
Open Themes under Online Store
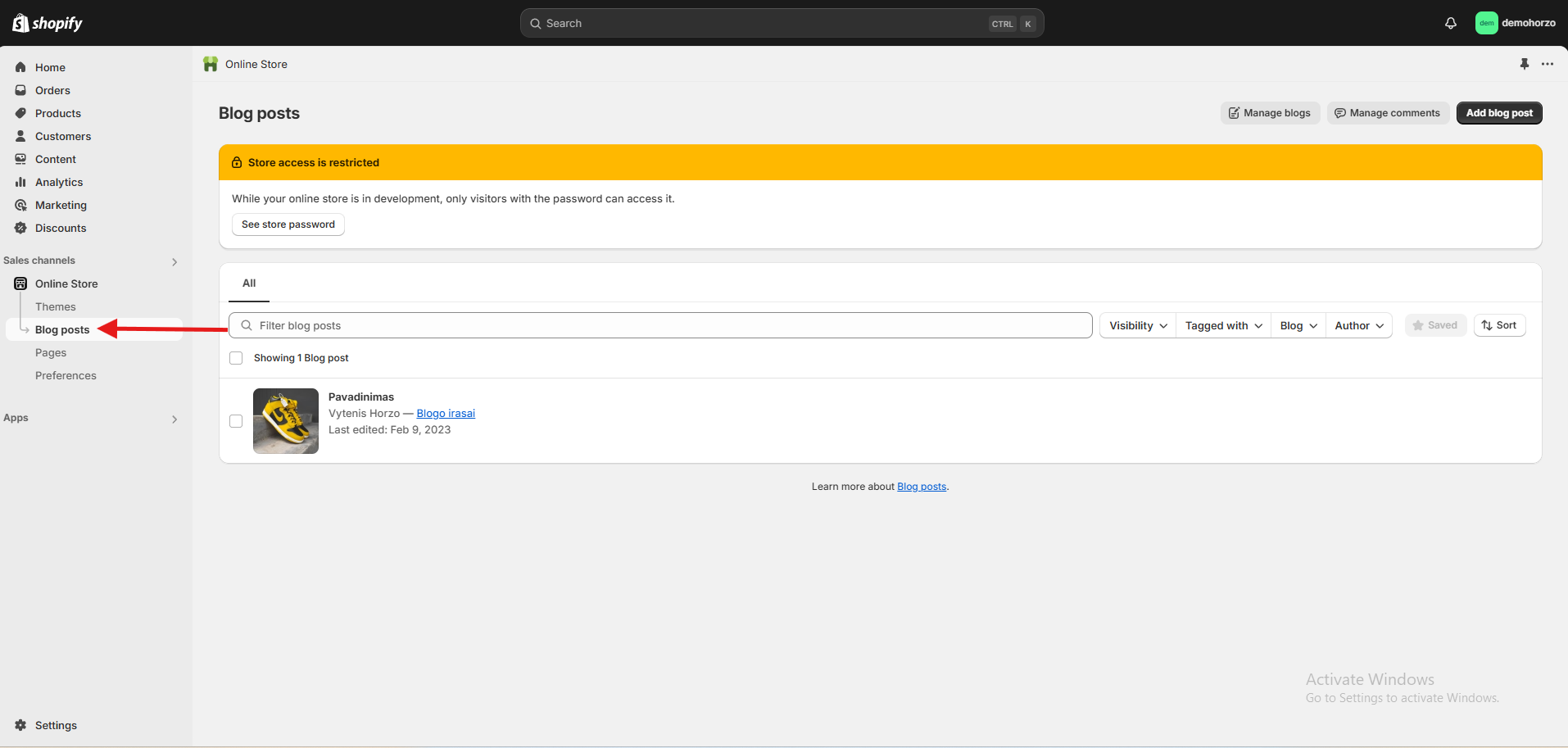[x=56, y=306]
